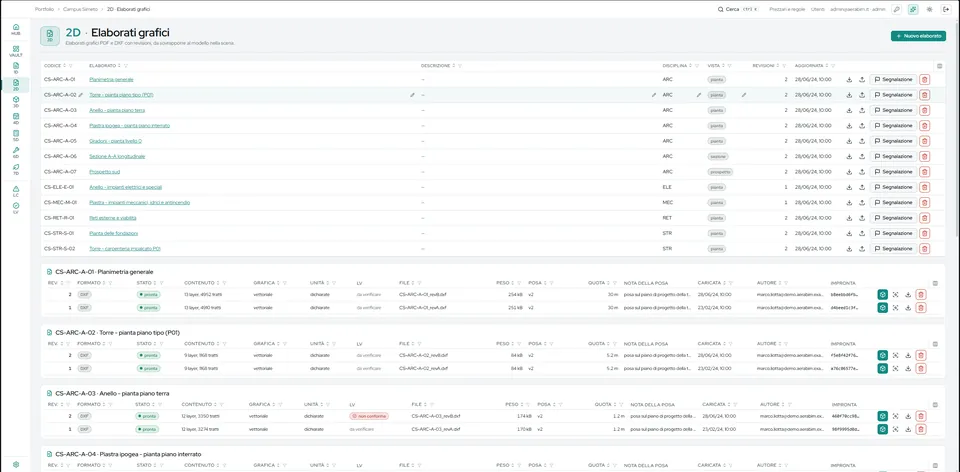
Task: Click the logout icon in top bar
Action: tap(947, 9)
